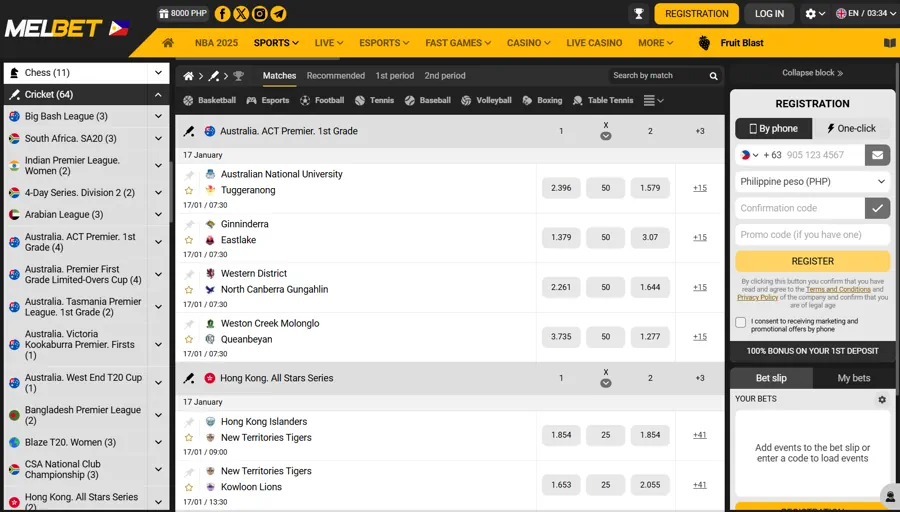Open the settings gear menu

tap(815, 14)
